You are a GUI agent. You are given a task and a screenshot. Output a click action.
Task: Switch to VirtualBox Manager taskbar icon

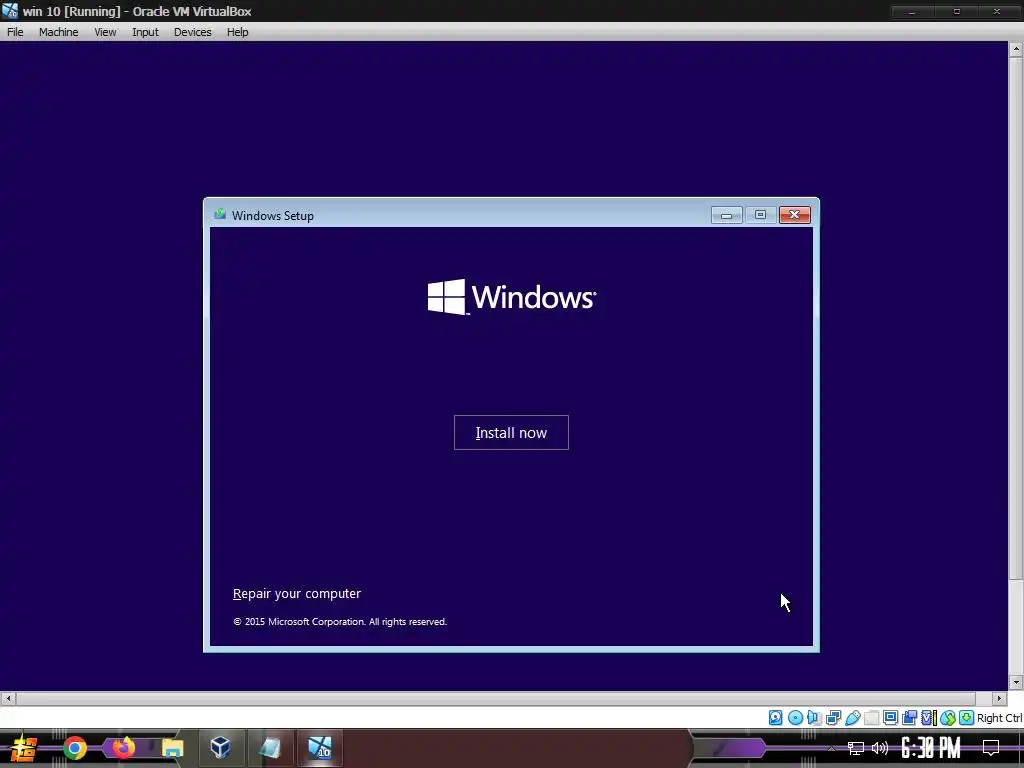[x=221, y=748]
